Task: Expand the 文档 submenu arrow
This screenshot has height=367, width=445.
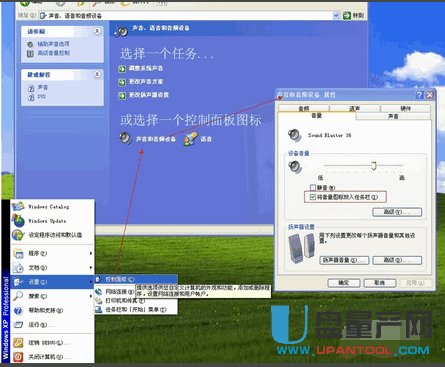Action: (x=91, y=268)
